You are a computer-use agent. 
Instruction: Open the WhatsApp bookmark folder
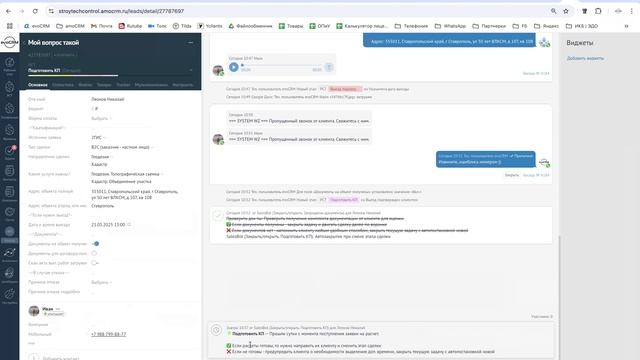[450, 26]
